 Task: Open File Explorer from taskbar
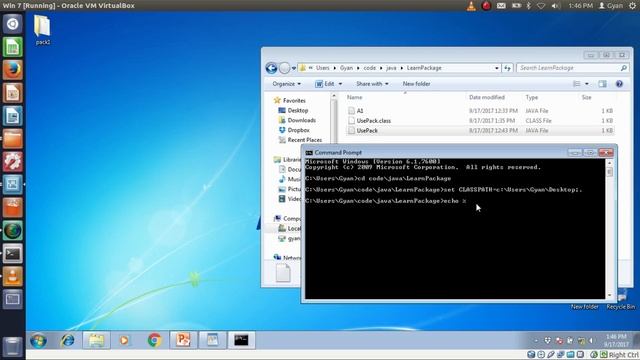[x=96, y=340]
